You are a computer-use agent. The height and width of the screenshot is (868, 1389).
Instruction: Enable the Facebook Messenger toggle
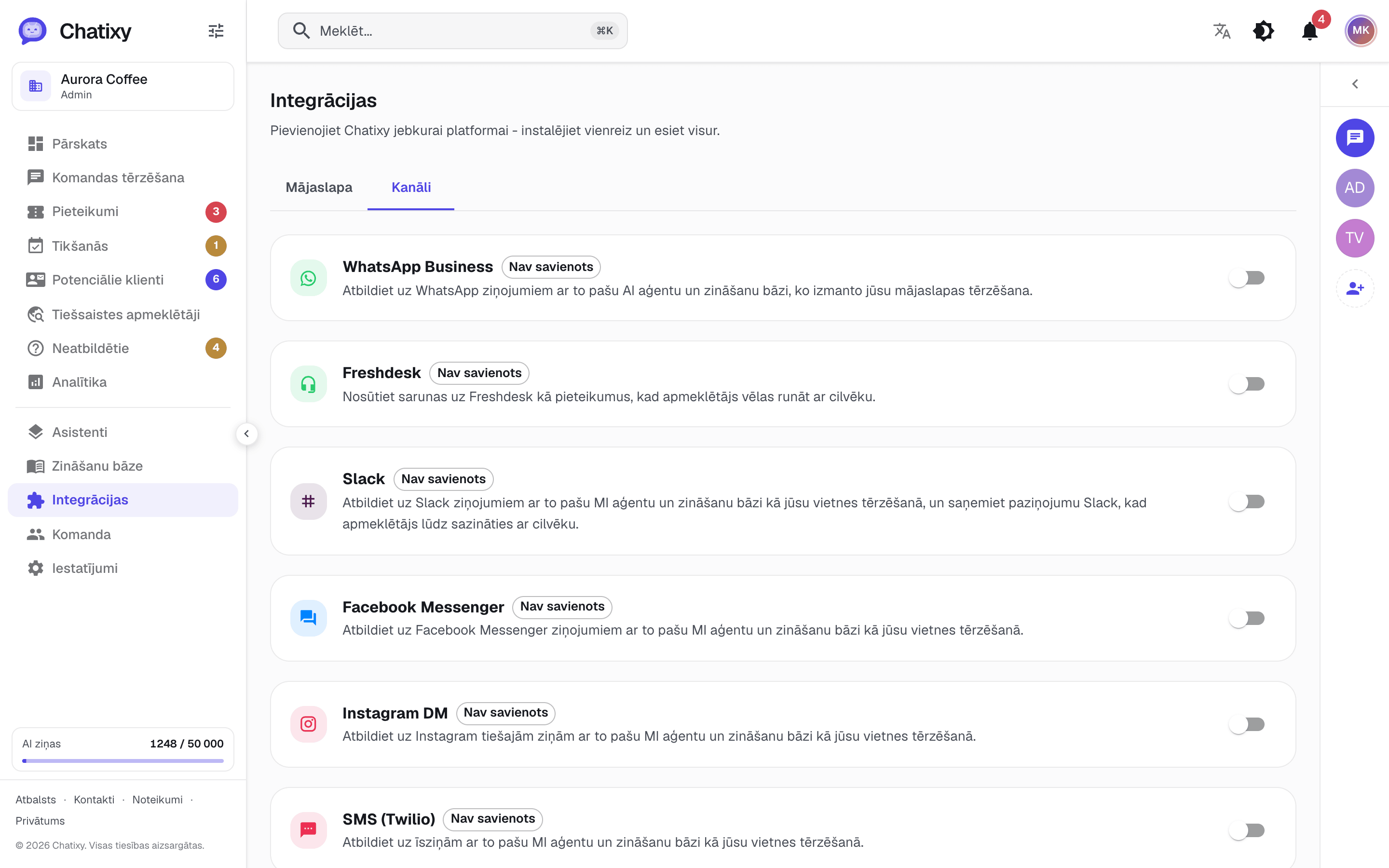(1247, 618)
